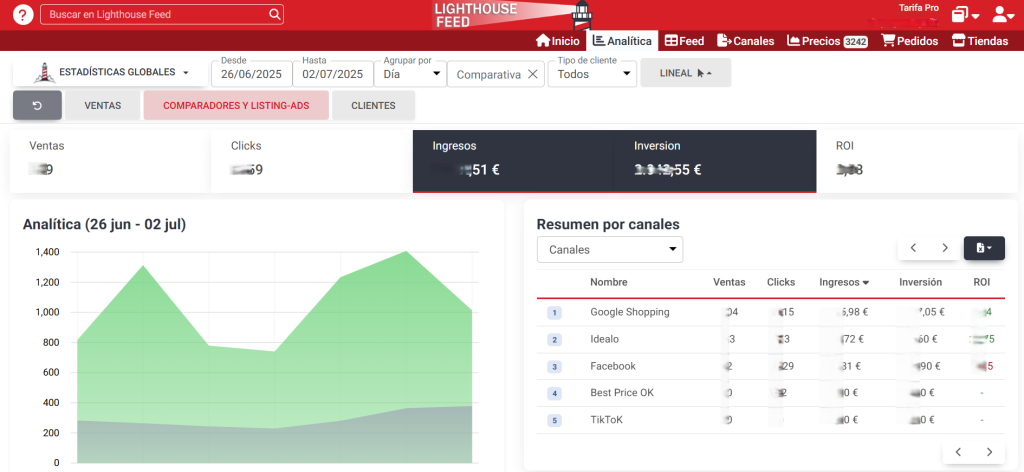Toggle the Clicks metric card

312,161
